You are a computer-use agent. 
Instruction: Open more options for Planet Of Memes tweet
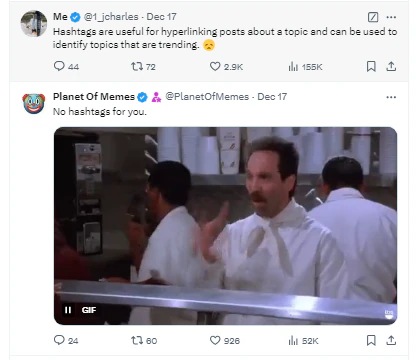391,97
